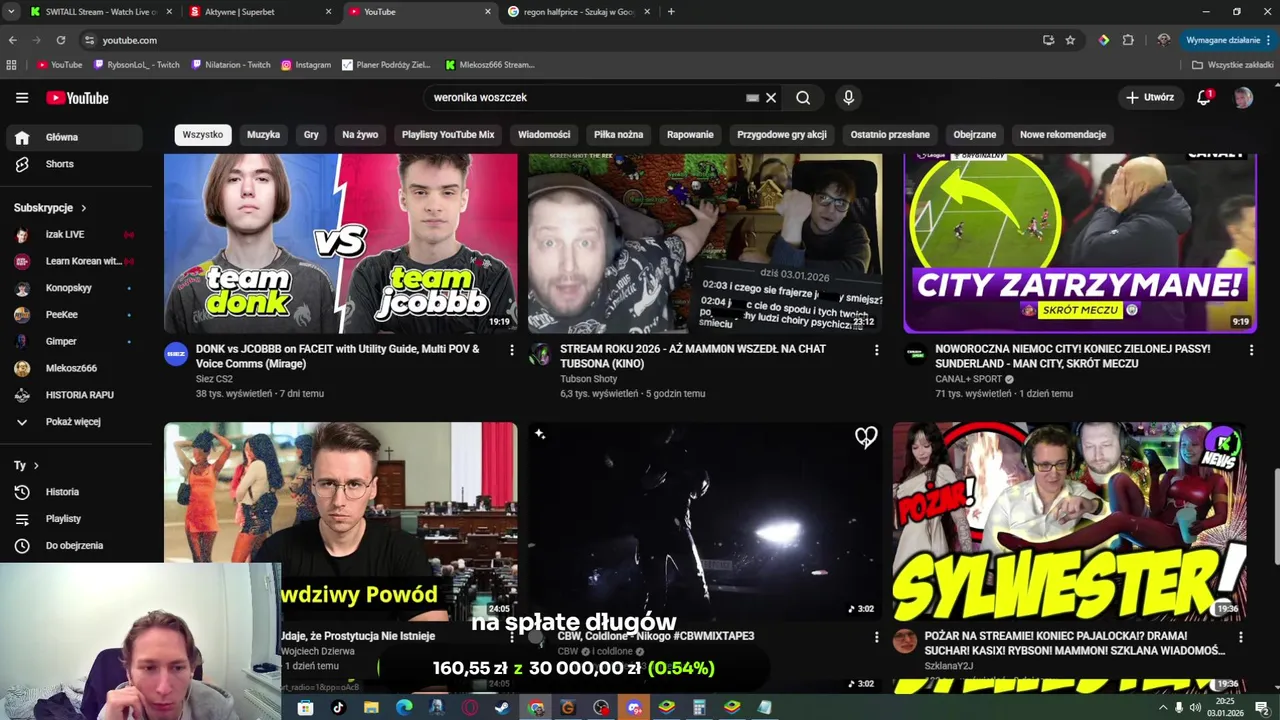Open options for STREAM ROKU 2026 video
The height and width of the screenshot is (720, 1280).
pyautogui.click(x=876, y=350)
